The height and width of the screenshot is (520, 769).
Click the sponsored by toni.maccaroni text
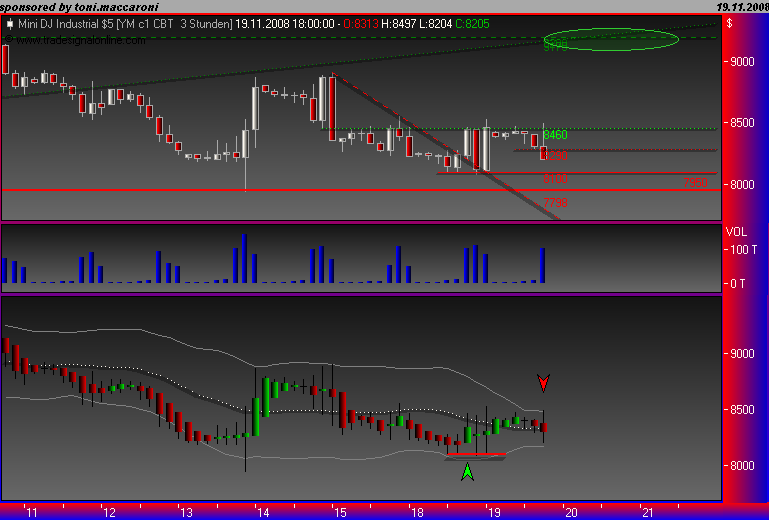pyautogui.click(x=79, y=7)
